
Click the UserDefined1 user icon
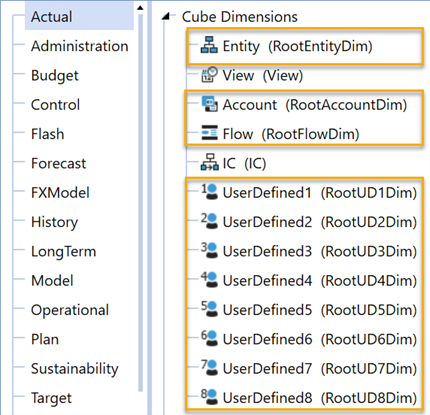click(x=209, y=192)
